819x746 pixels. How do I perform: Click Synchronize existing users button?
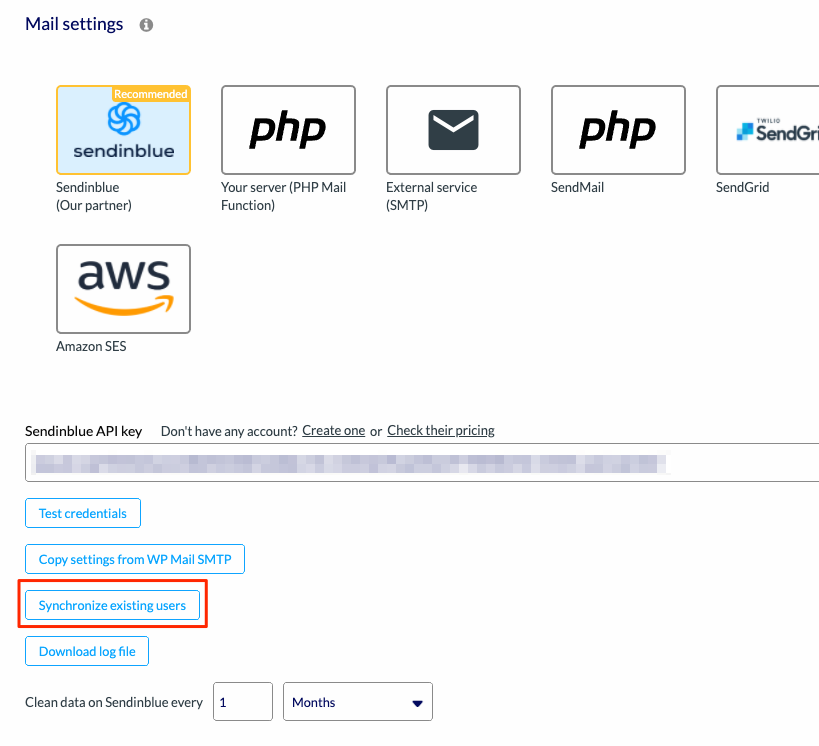click(112, 605)
